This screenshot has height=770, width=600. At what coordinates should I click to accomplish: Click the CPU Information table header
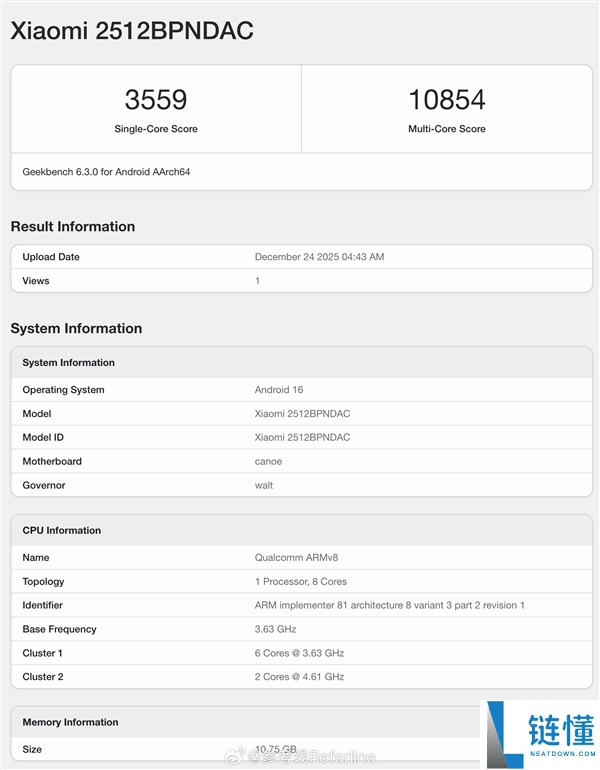tap(61, 530)
